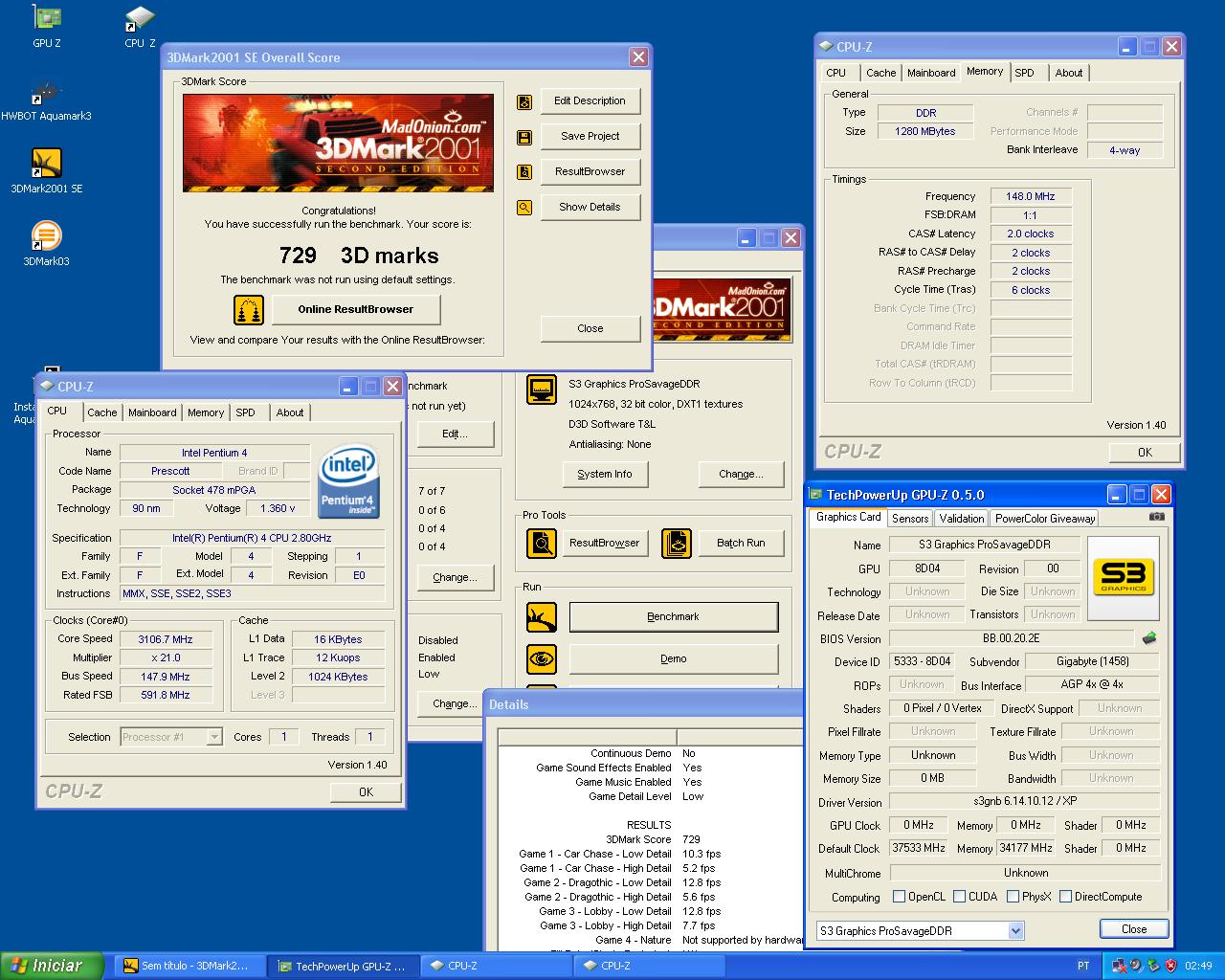Screen dimensions: 1225x980
Task: Open the S3 Graphics ProSavageDDR GPU dropdown
Action: tap(1015, 930)
